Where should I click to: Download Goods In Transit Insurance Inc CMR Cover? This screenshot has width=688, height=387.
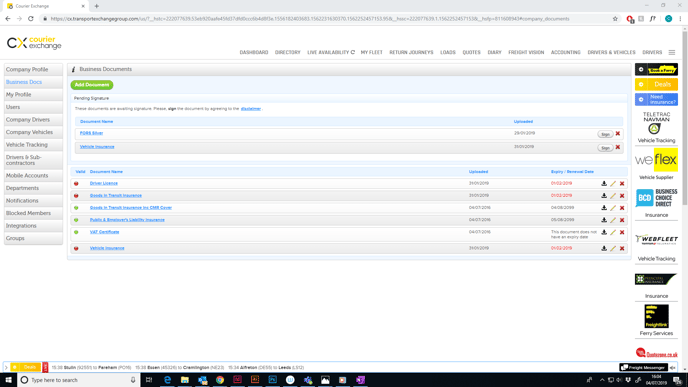point(604,208)
